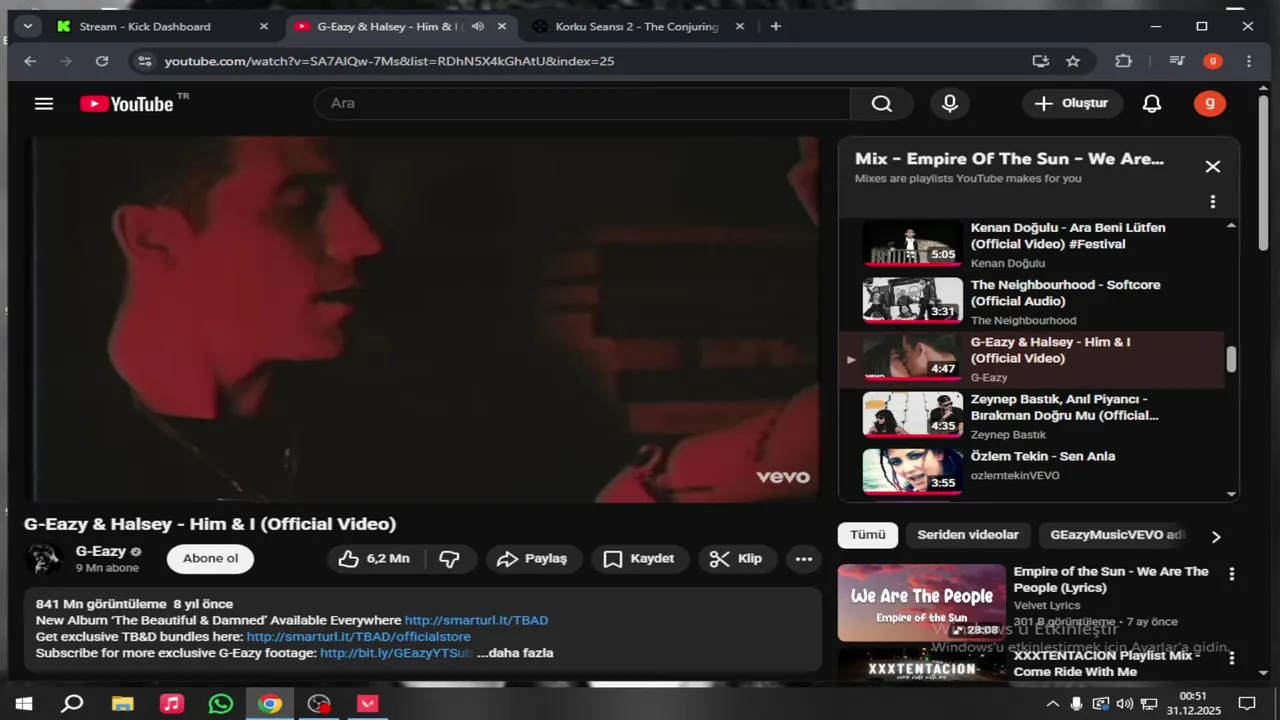1280x720 pixels.
Task: Bookmark this page with star icon
Action: [x=1073, y=61]
